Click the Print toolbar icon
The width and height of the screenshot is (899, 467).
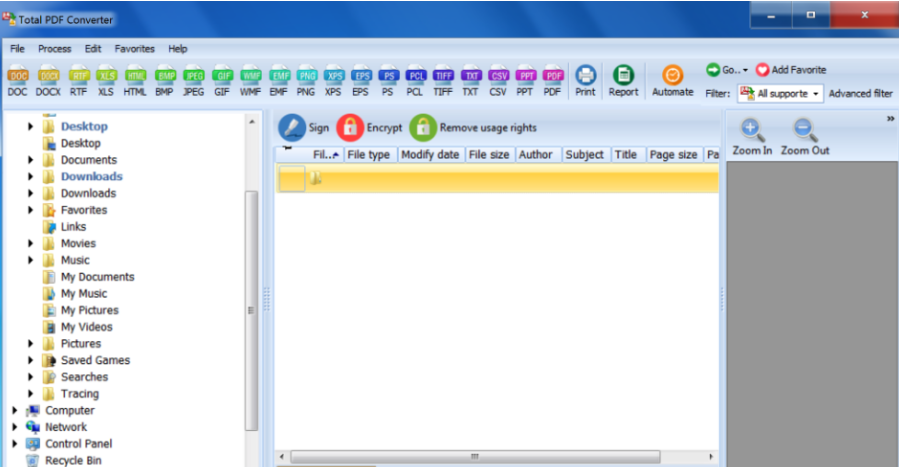pos(585,81)
